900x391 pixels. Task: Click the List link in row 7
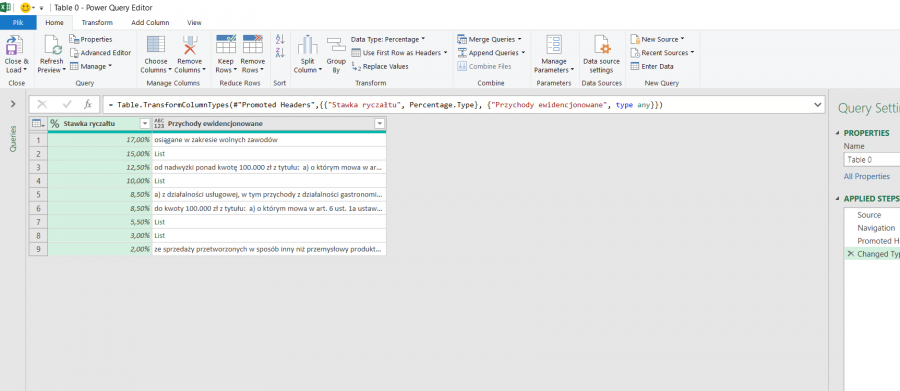(160, 222)
